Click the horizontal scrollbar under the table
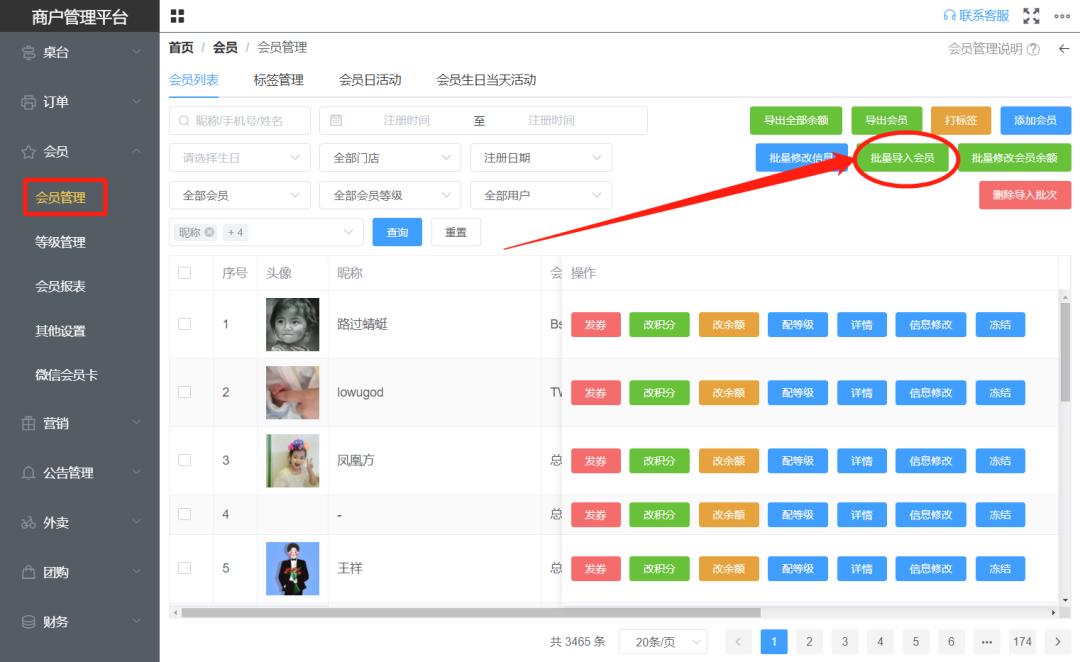The image size is (1080, 662). pos(471,612)
